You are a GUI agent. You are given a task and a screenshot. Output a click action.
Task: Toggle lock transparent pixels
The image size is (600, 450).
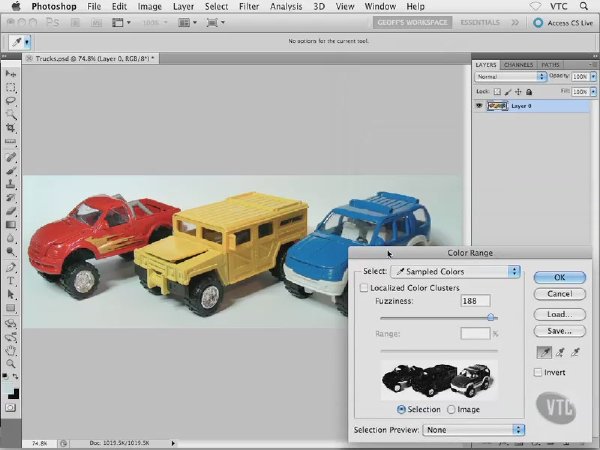[497, 92]
